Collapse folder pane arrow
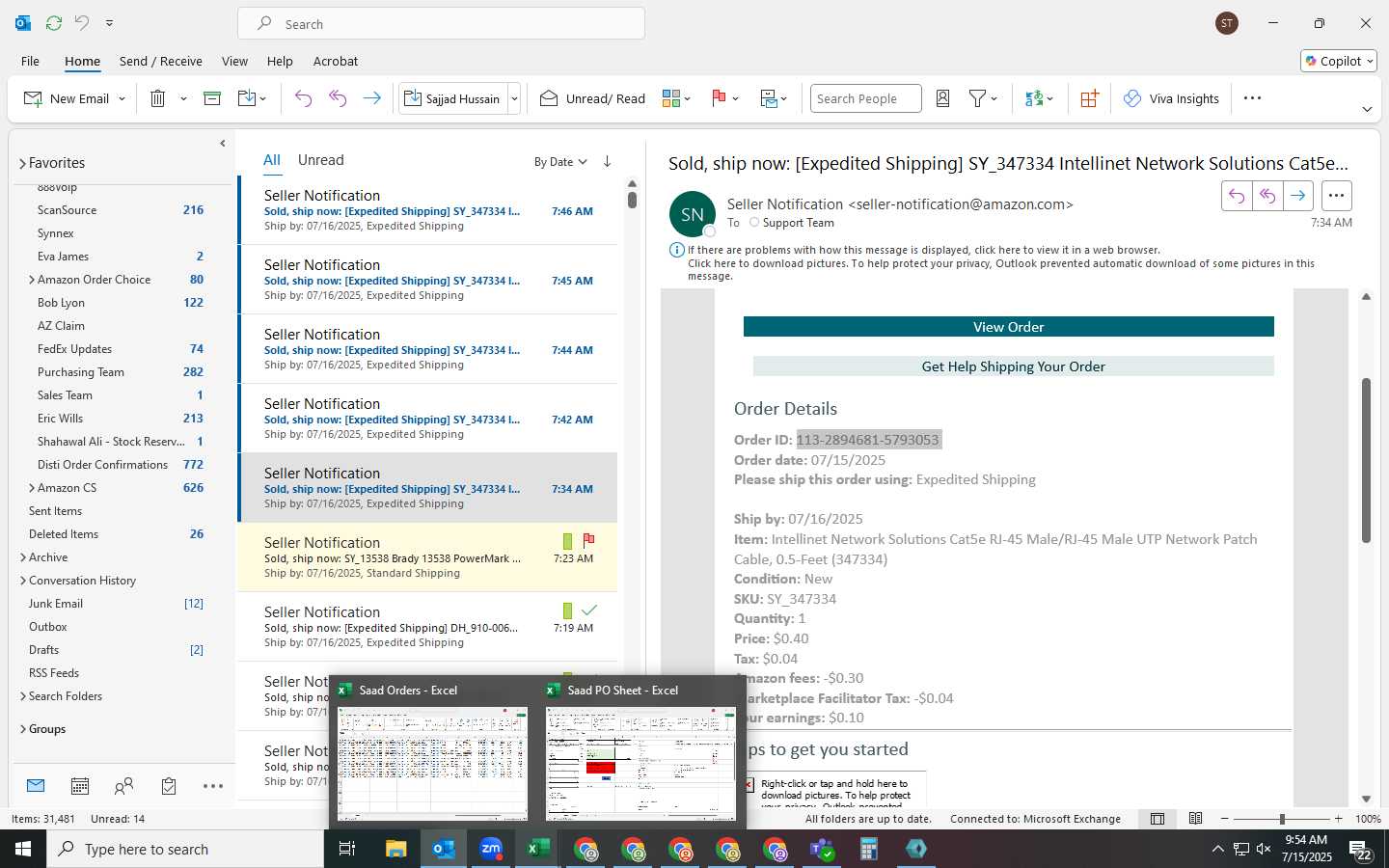1389x868 pixels. [222, 144]
